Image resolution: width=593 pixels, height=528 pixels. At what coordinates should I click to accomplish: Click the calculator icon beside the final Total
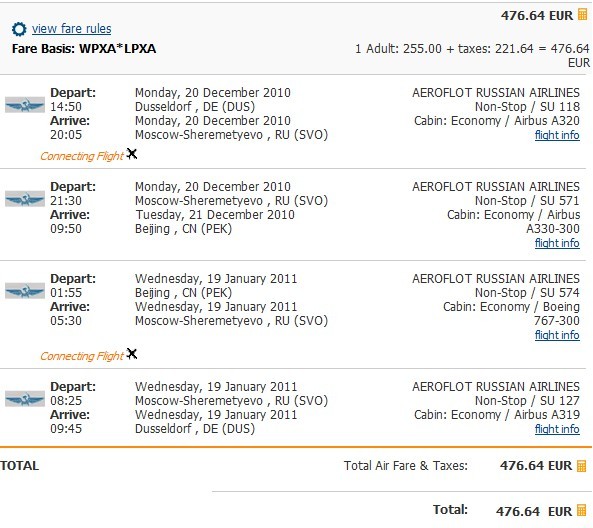(x=581, y=510)
